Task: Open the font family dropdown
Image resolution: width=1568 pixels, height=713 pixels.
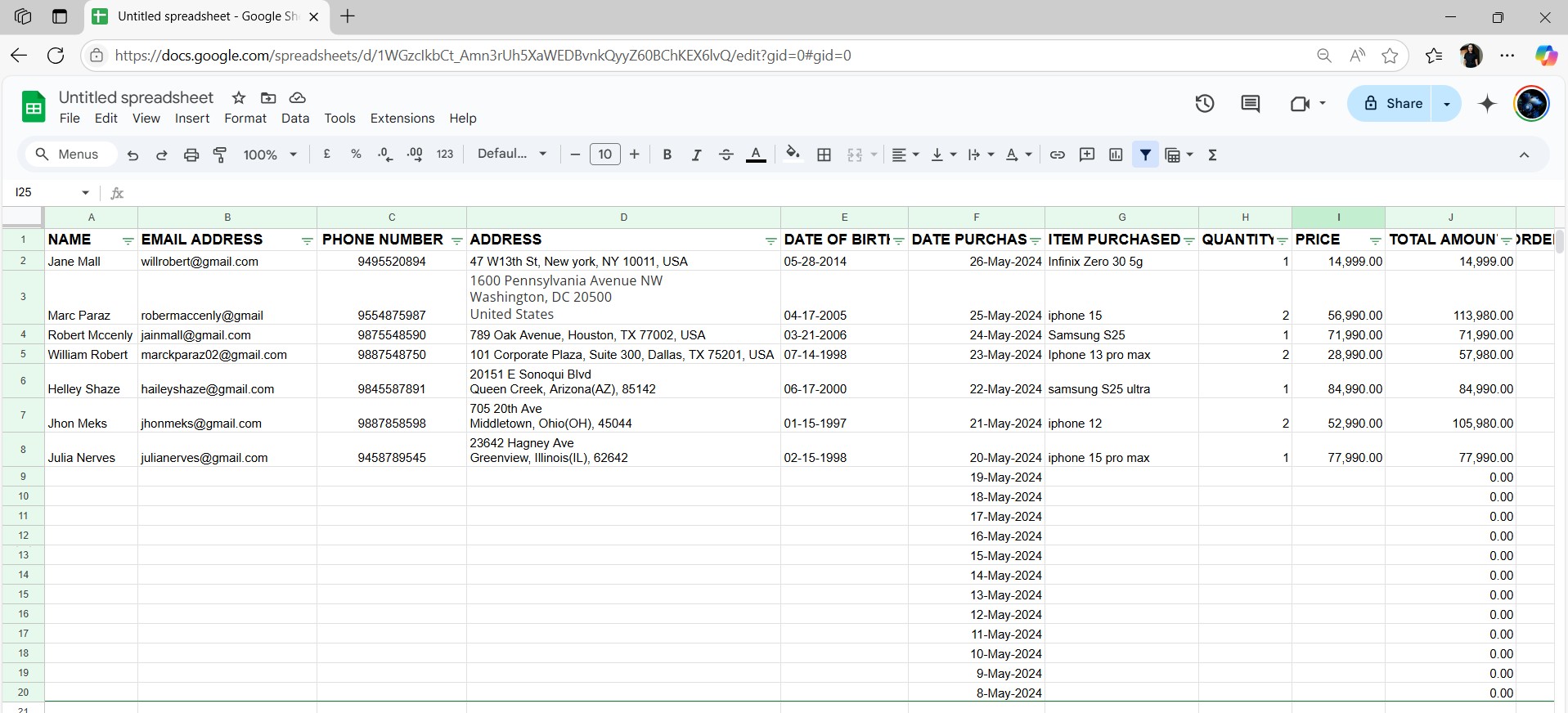Action: point(511,154)
